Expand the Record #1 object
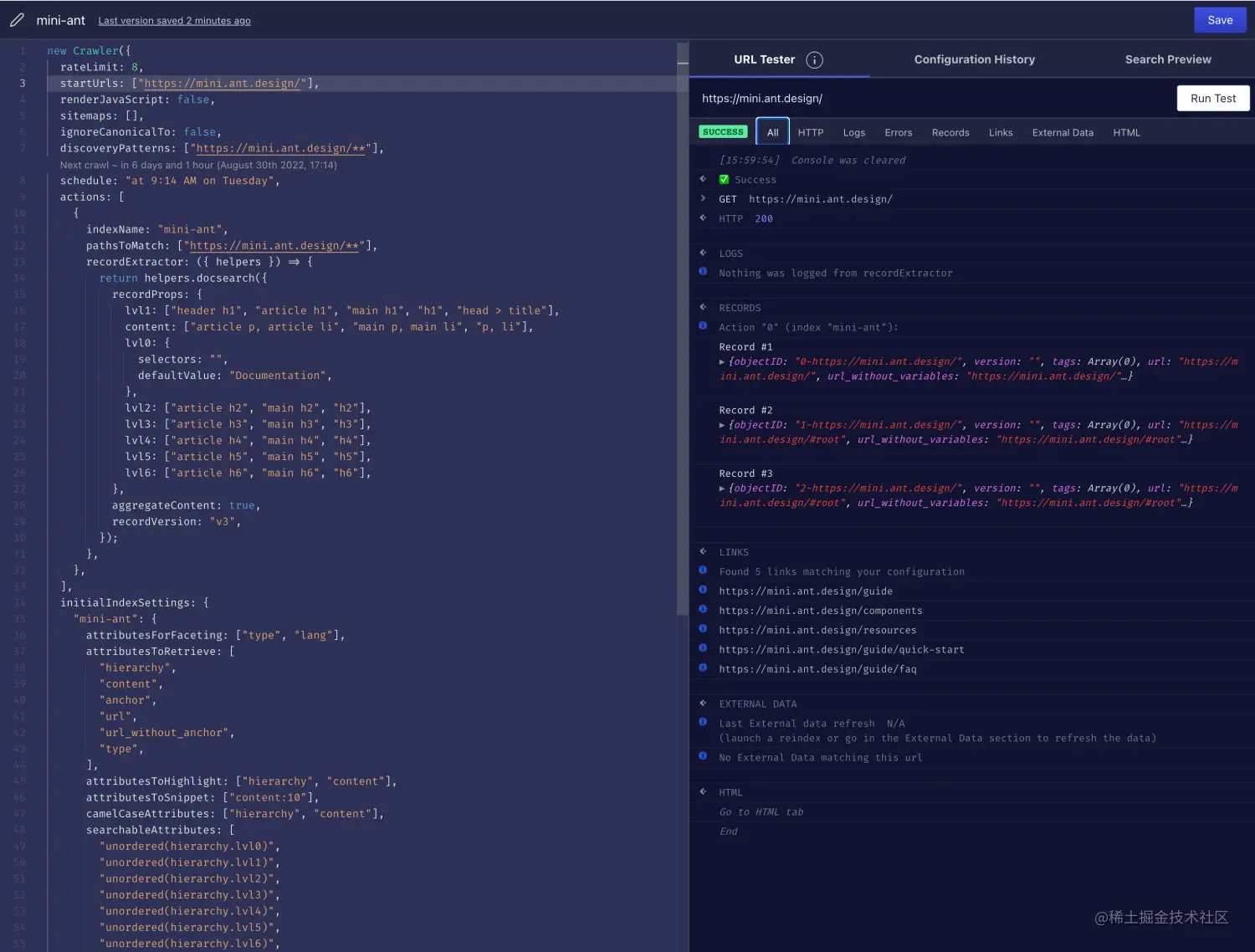 point(722,361)
